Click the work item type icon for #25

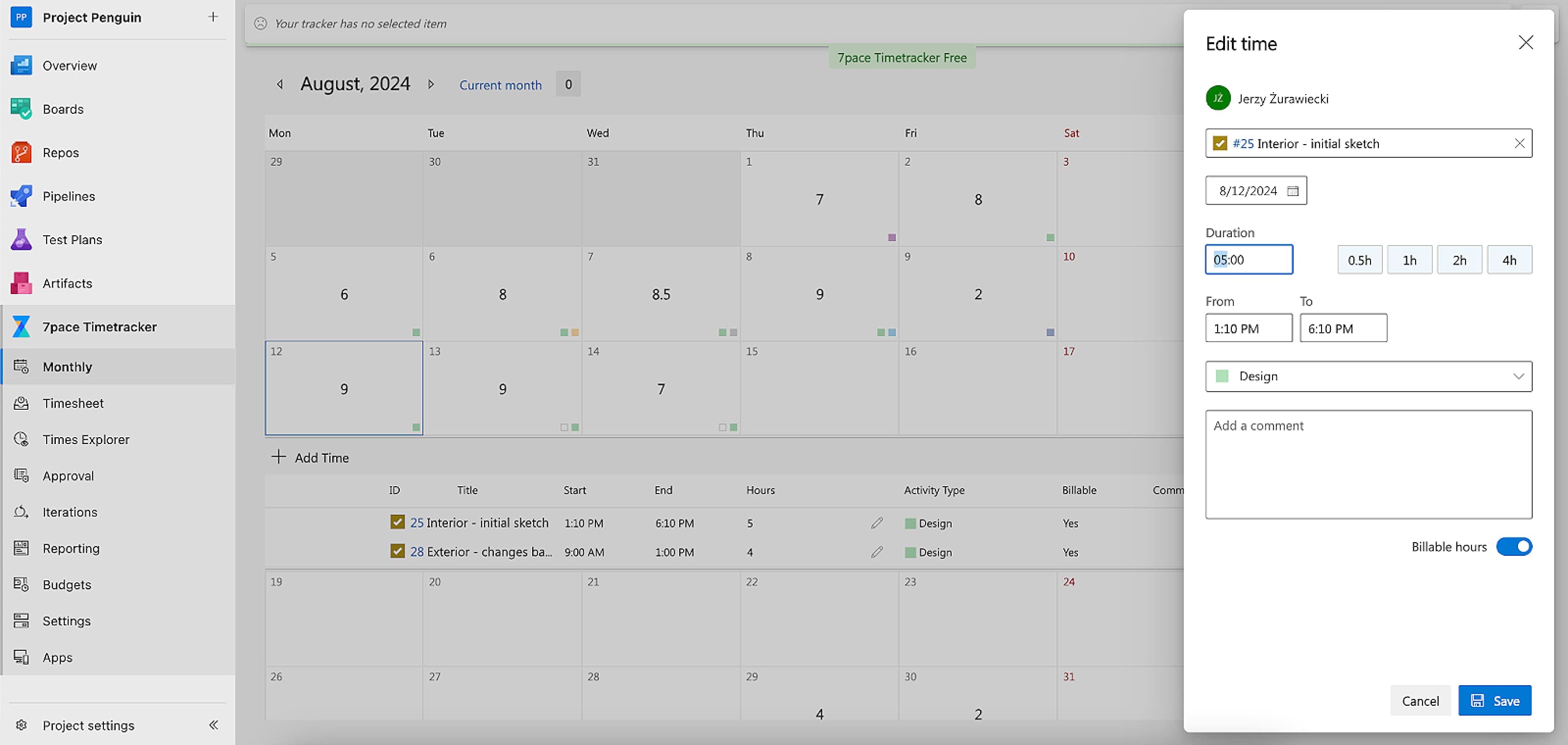coord(1220,143)
